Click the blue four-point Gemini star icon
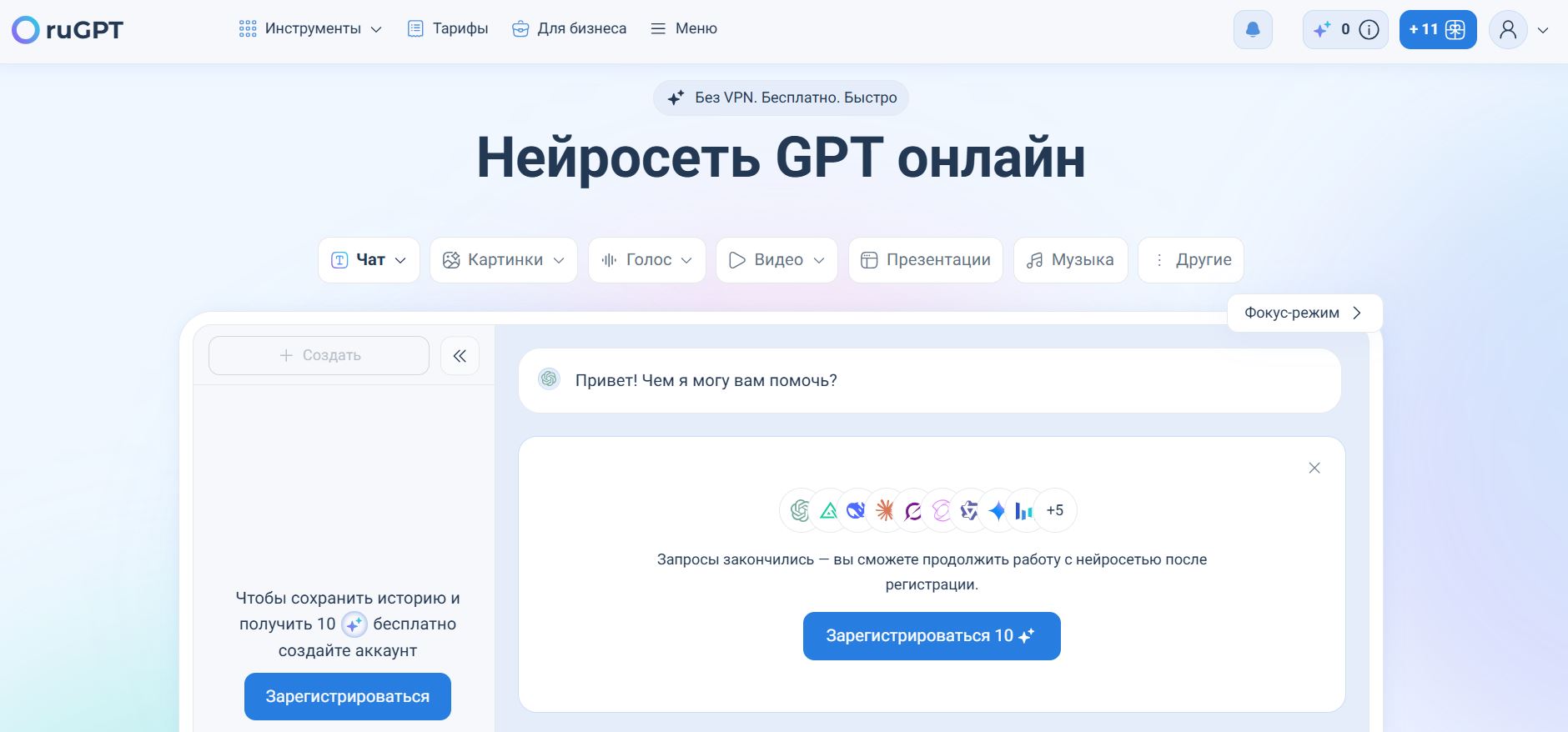This screenshot has width=1568, height=732. tap(998, 510)
